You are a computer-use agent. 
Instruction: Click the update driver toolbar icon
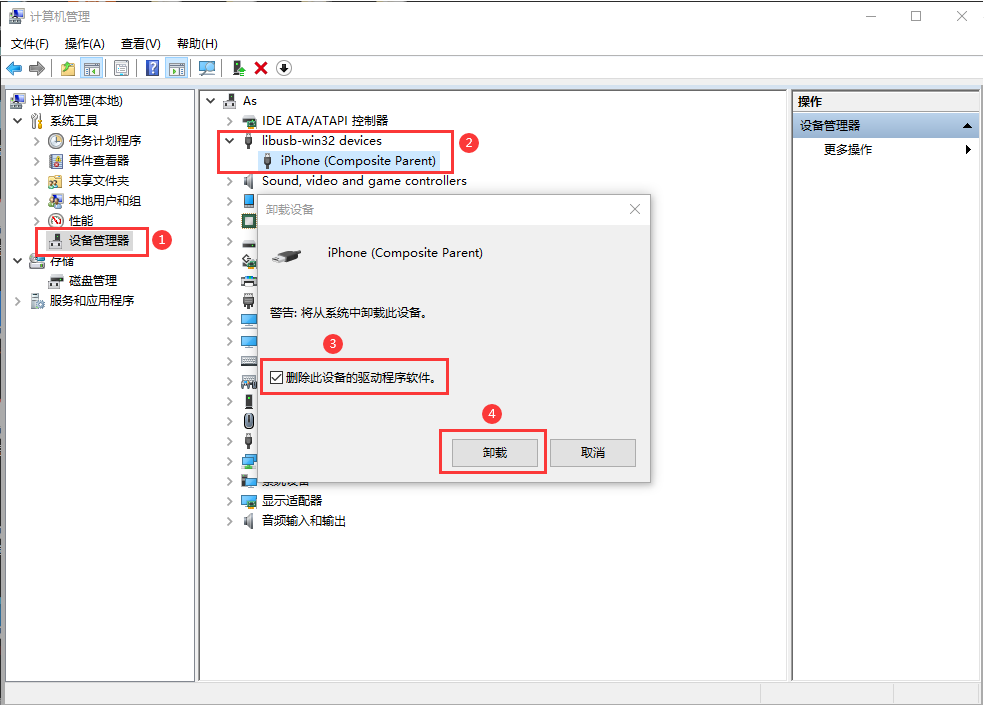pyautogui.click(x=238, y=68)
